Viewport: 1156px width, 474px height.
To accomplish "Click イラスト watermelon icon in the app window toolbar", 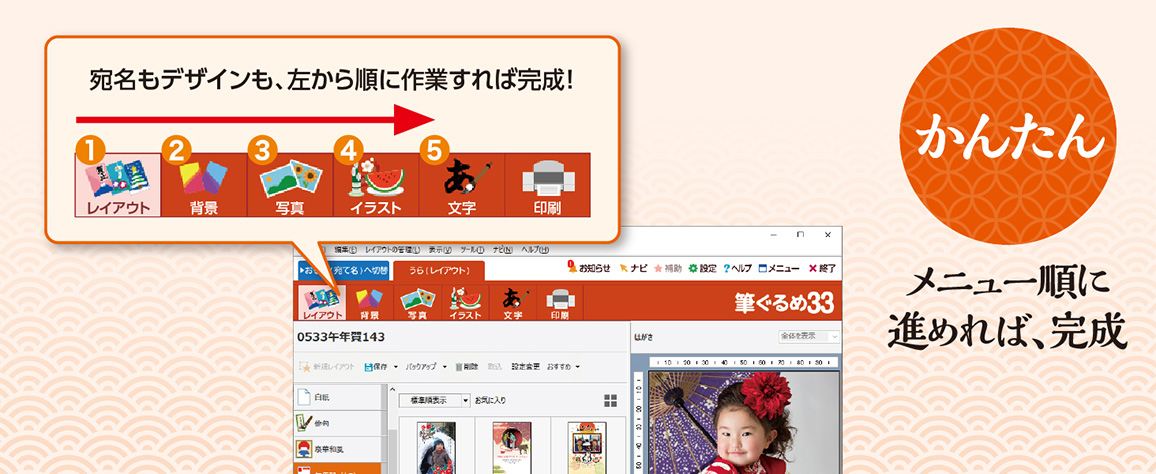I will 466,302.
